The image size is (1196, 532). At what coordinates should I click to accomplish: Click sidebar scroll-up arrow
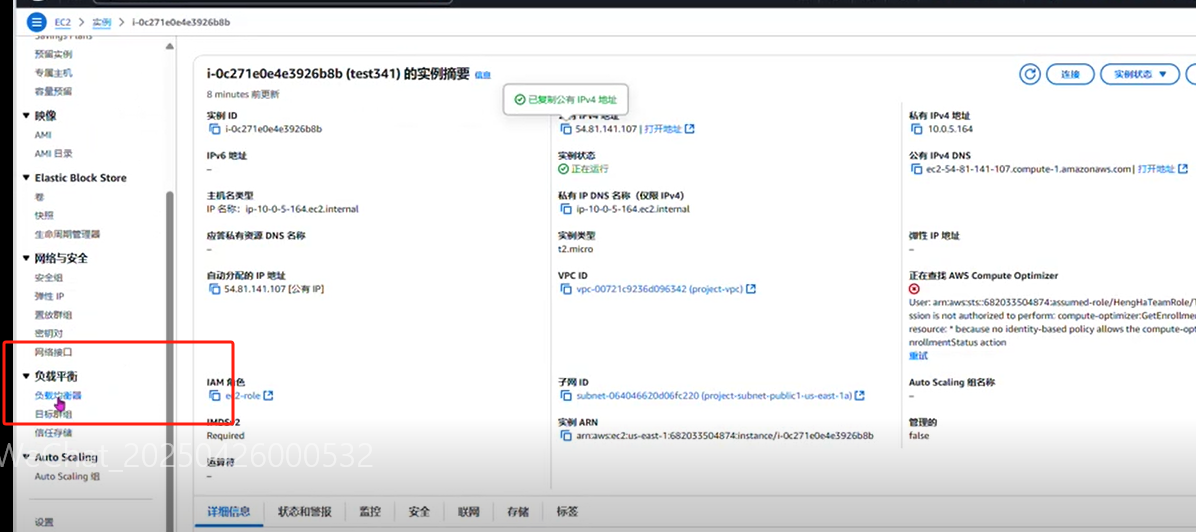point(169,47)
